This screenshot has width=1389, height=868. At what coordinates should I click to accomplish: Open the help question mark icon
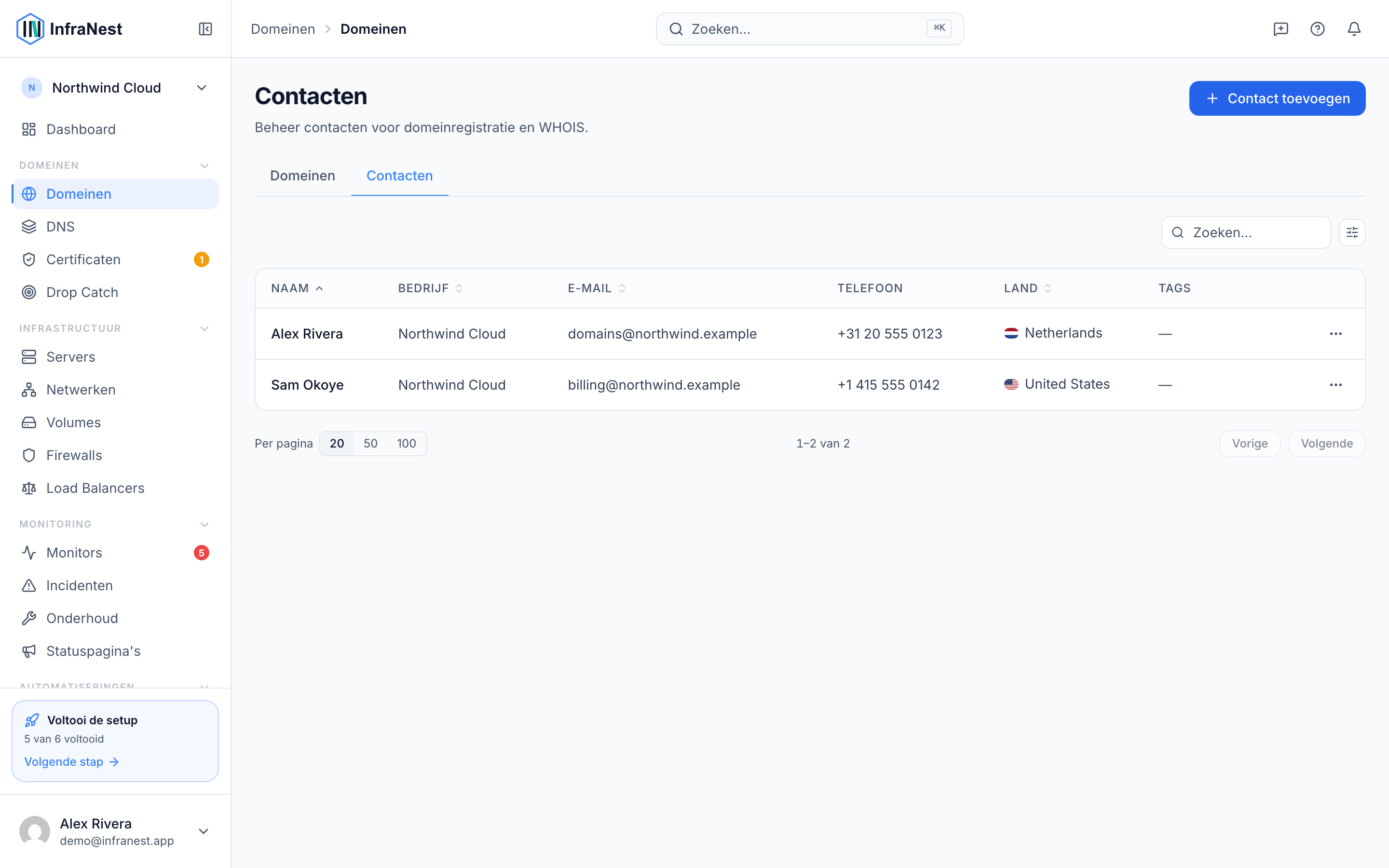(1317, 29)
